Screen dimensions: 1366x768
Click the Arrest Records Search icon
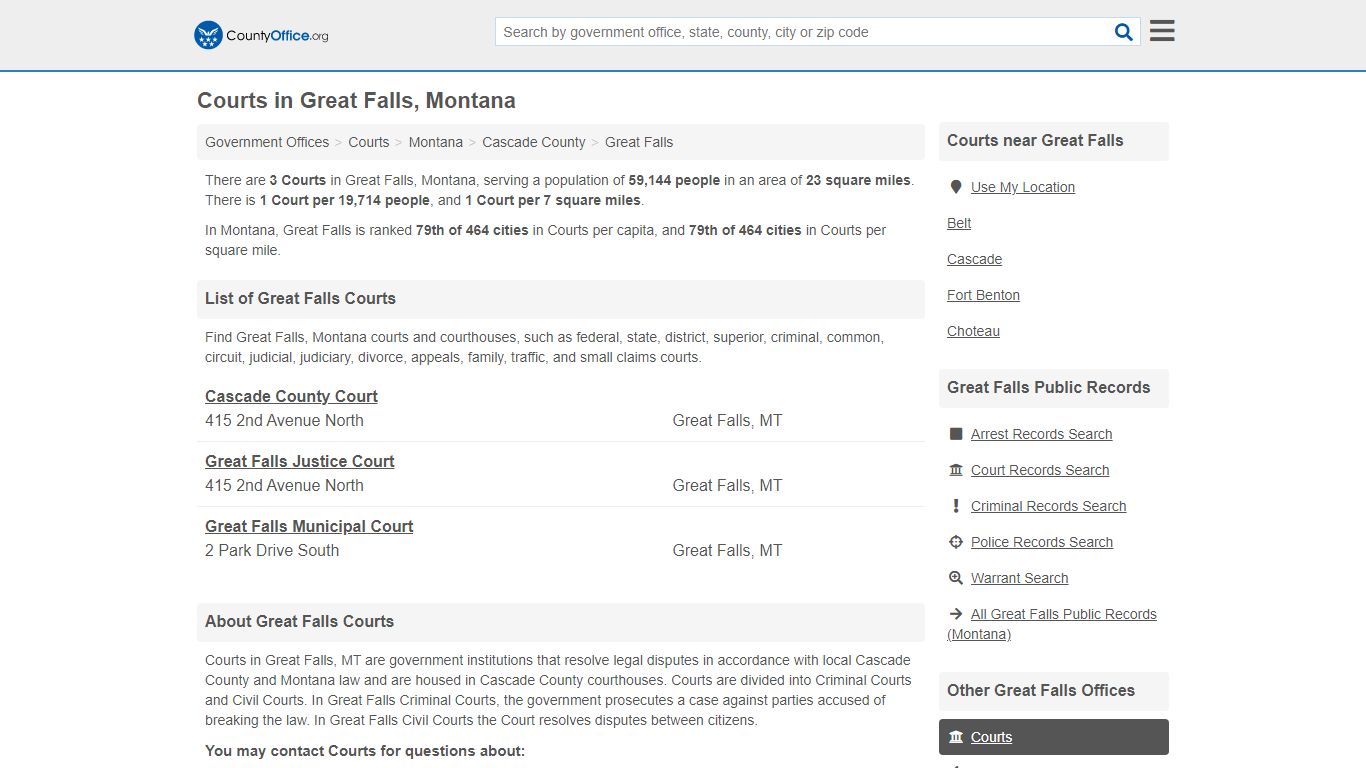[x=956, y=434]
